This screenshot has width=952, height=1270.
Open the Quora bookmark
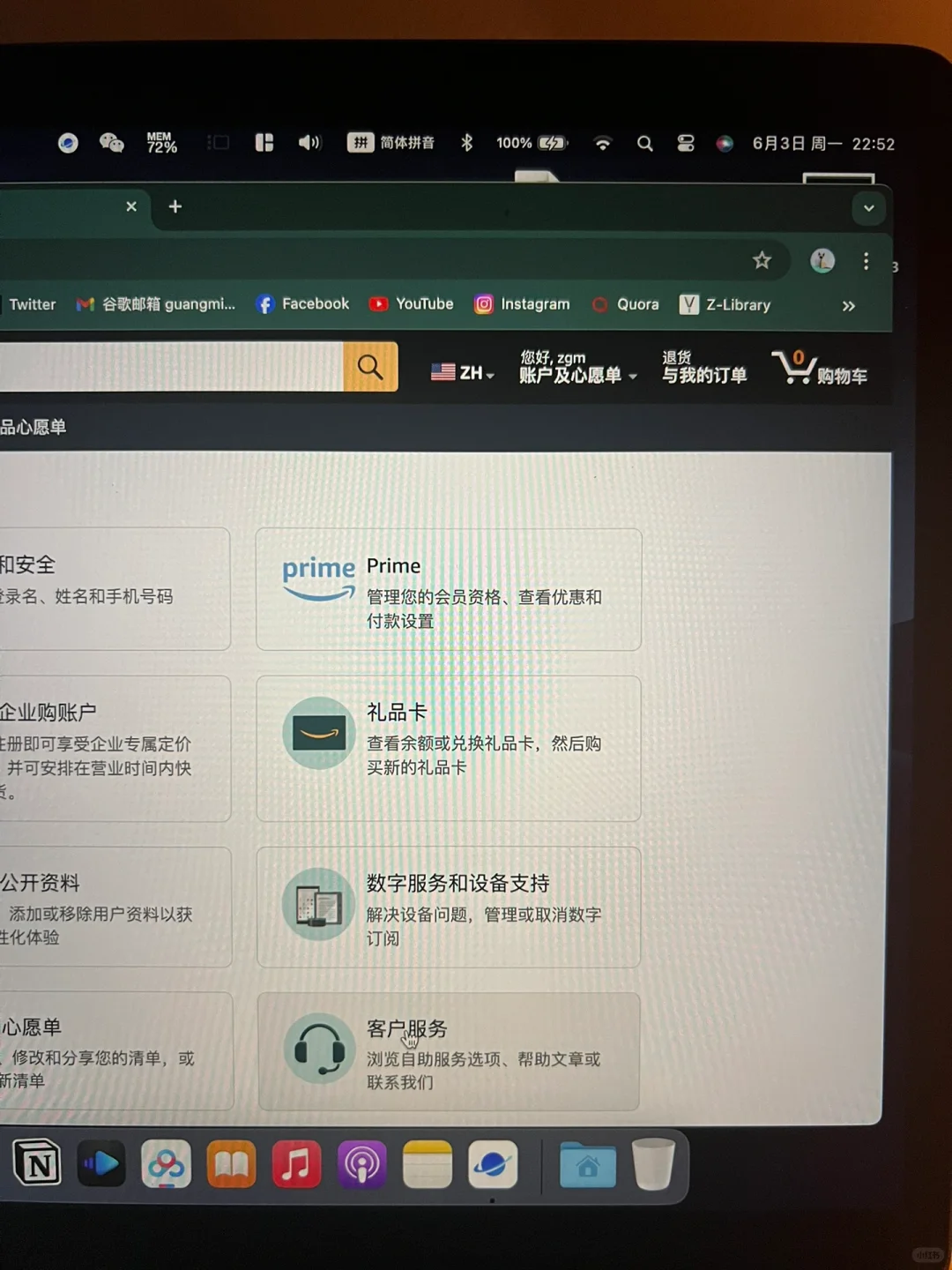click(626, 304)
